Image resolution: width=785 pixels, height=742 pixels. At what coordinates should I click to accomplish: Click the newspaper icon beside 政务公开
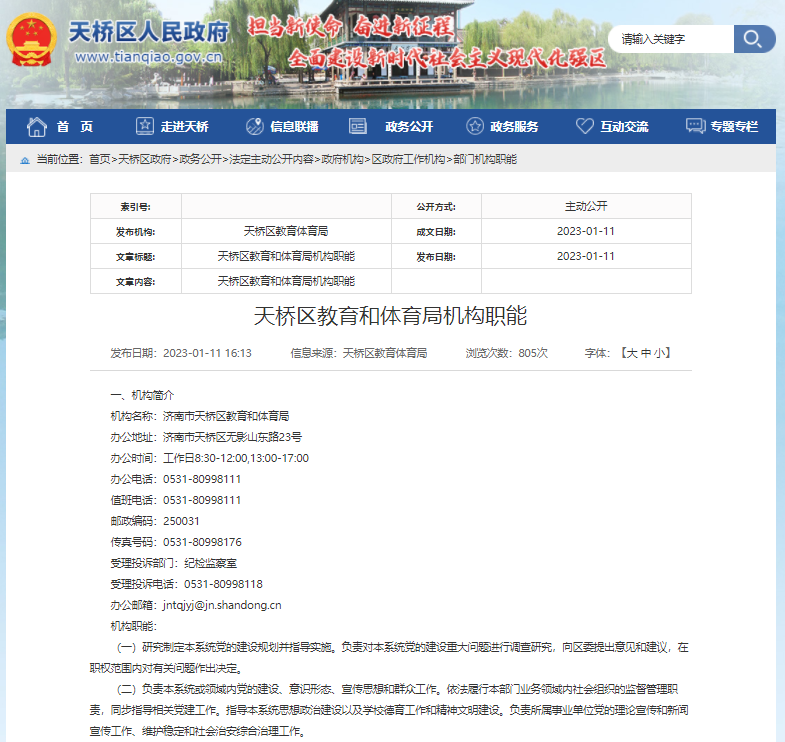coord(357,126)
